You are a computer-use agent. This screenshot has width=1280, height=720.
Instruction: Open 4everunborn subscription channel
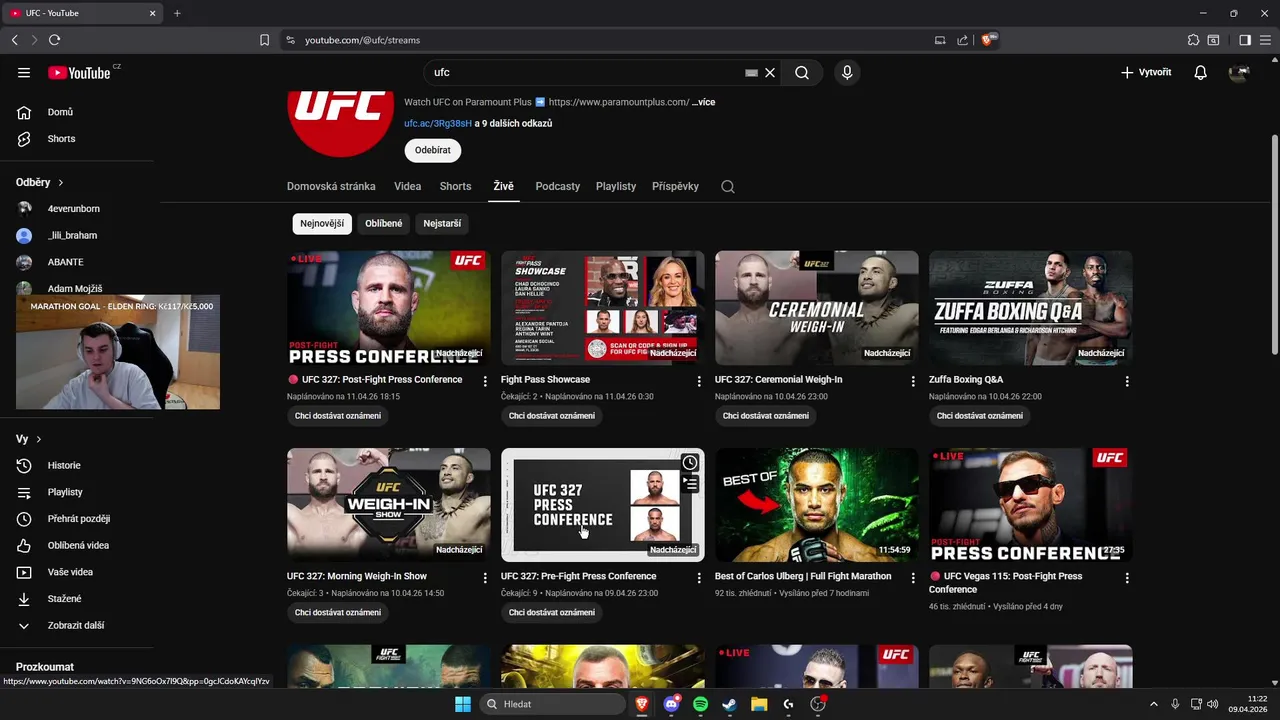click(74, 209)
